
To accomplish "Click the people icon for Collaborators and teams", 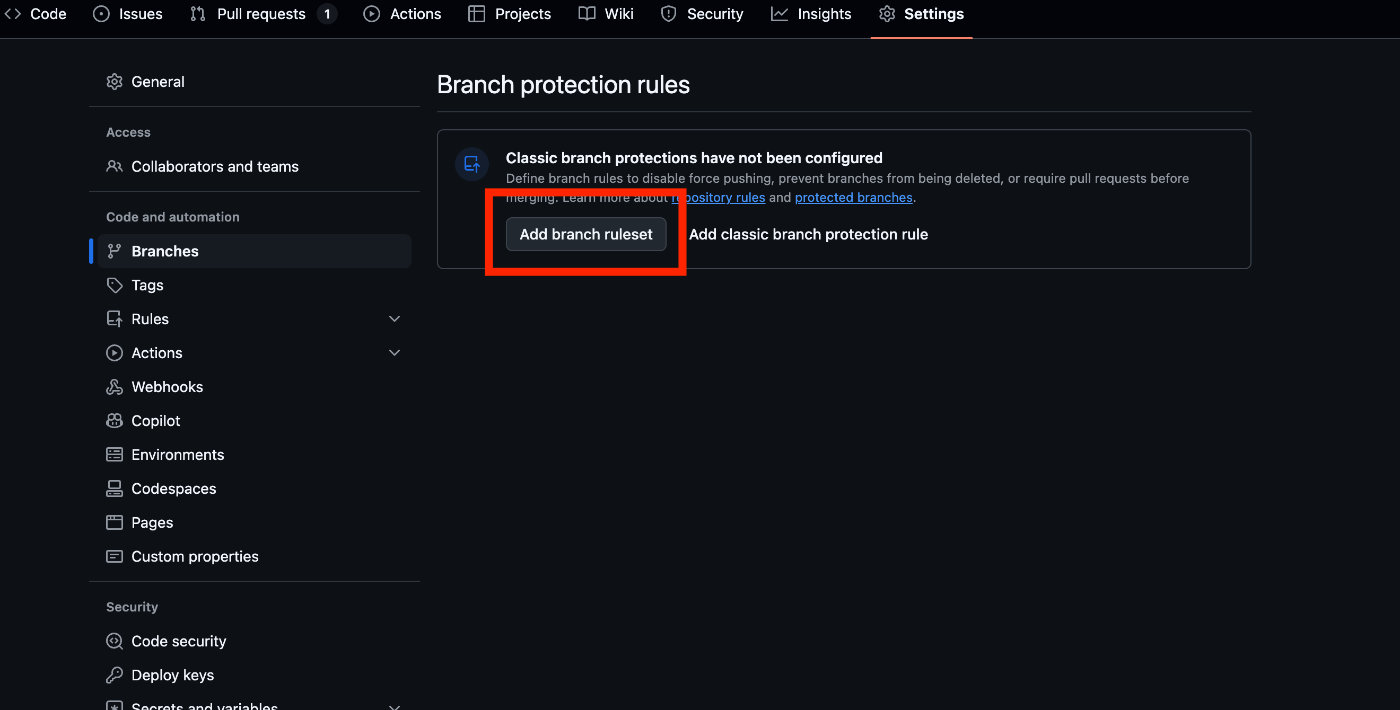I will [x=114, y=167].
